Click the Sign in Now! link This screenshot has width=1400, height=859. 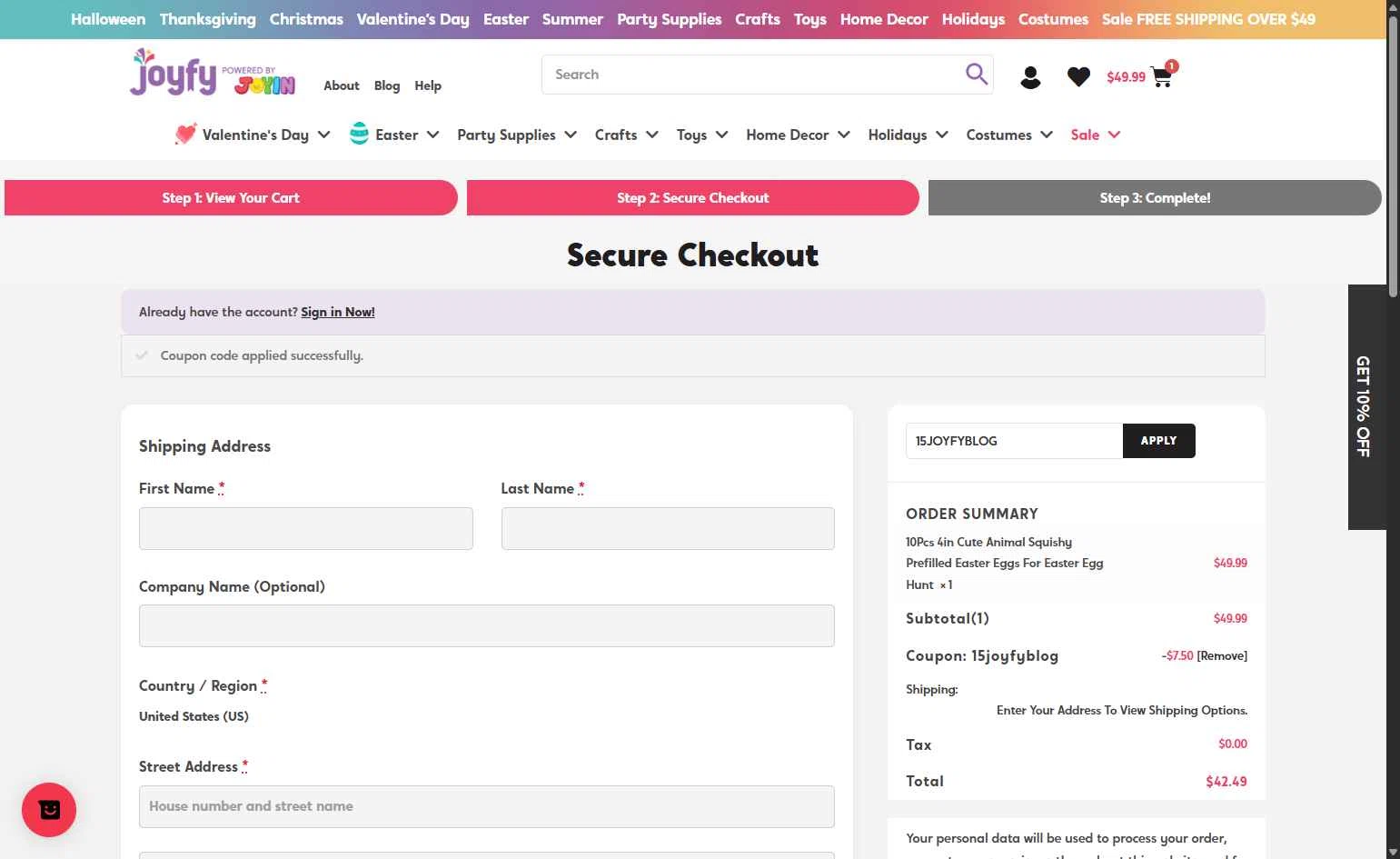click(338, 312)
